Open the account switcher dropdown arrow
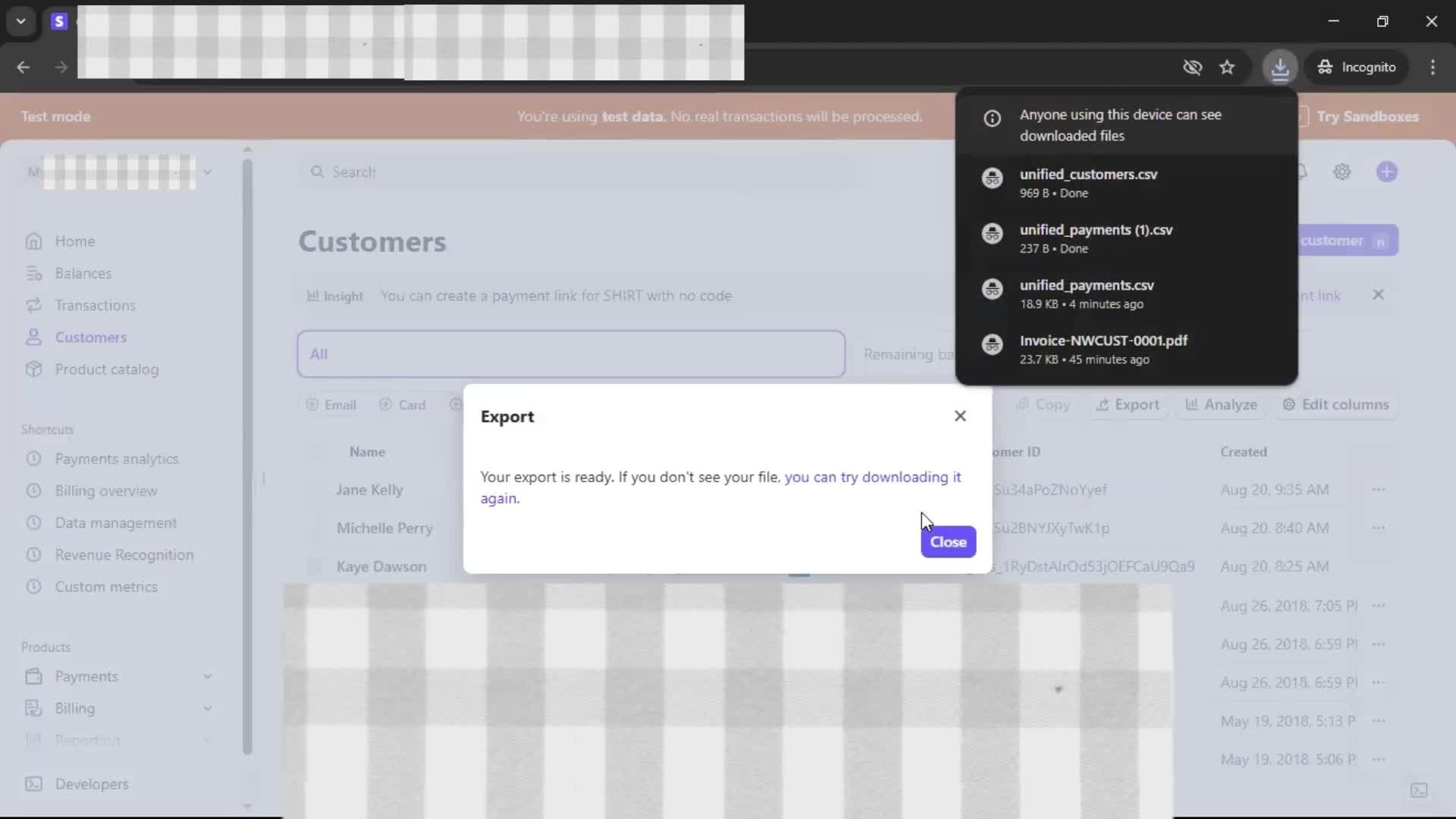Screen dimensions: 1456x819 [207, 172]
